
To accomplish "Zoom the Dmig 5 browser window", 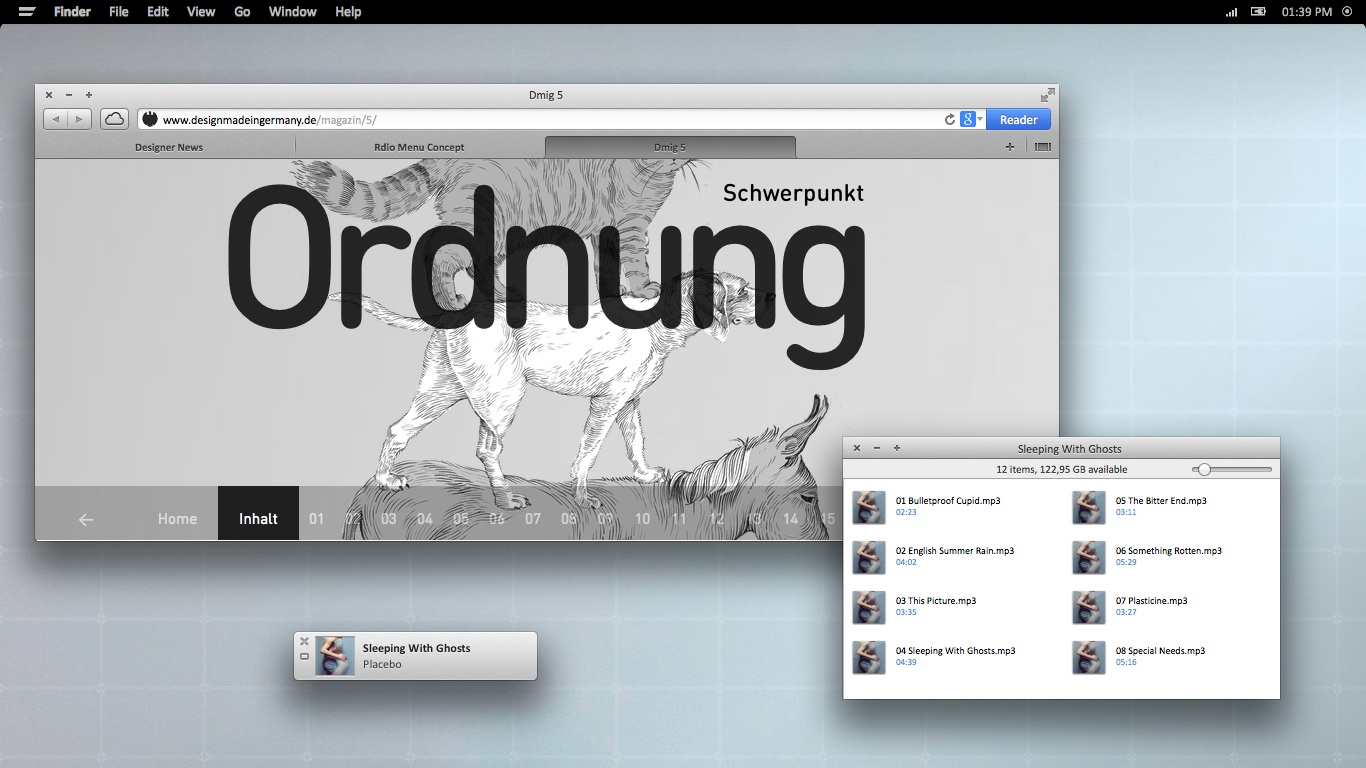I will click(89, 95).
